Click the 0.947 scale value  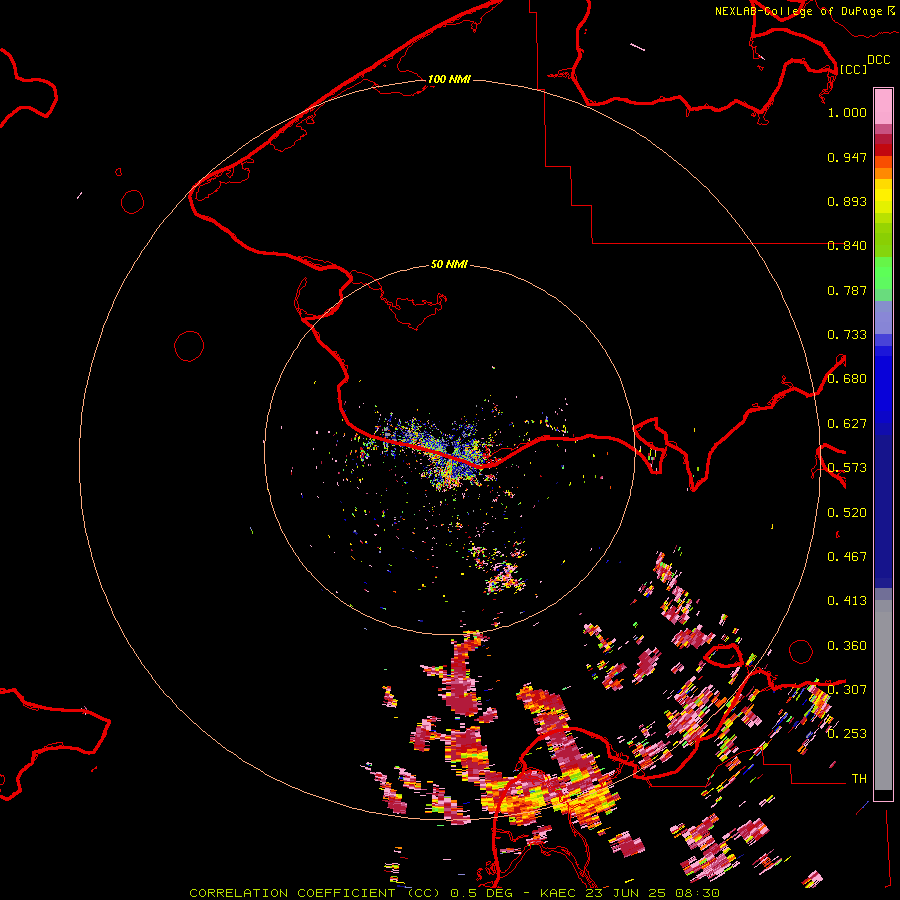847,157
